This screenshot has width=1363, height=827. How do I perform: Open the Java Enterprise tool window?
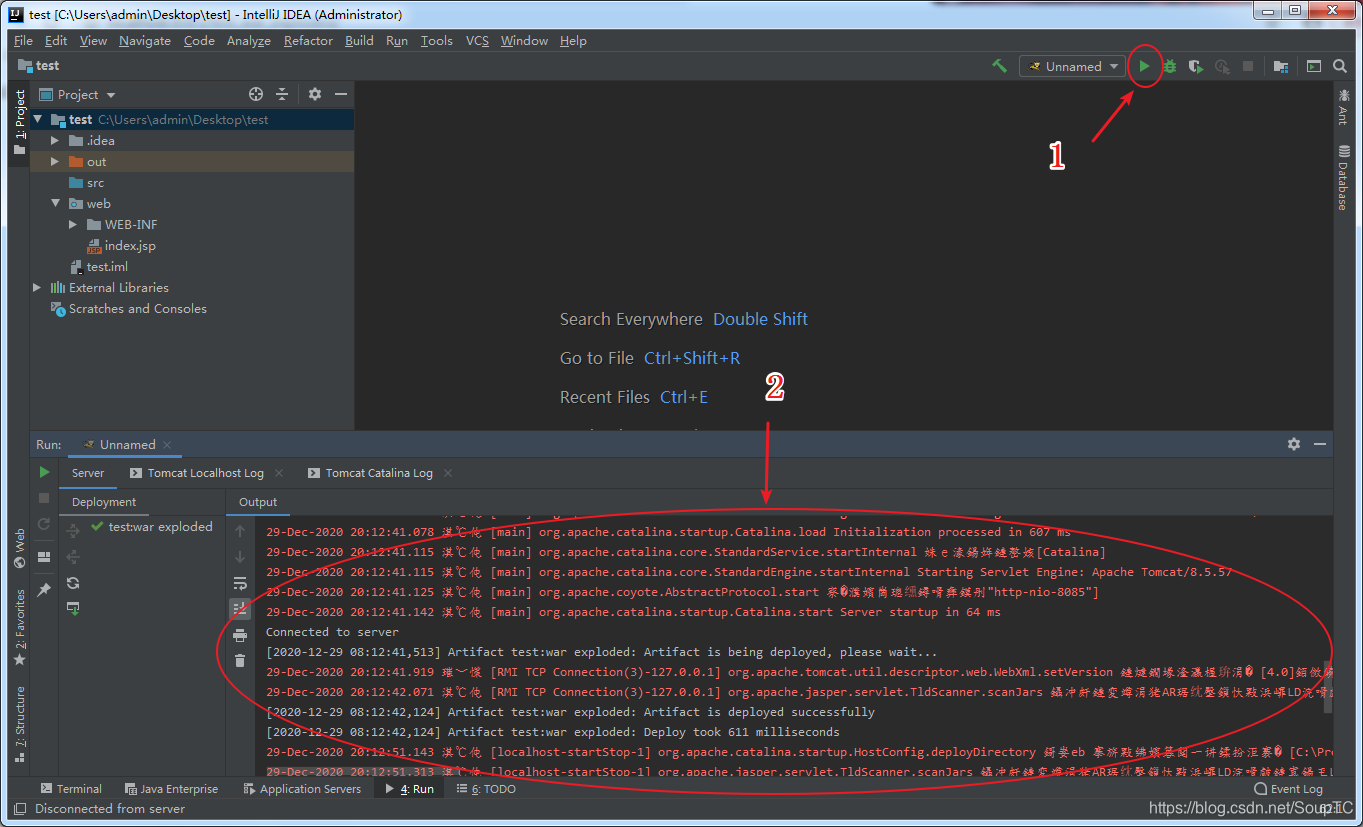point(170,789)
